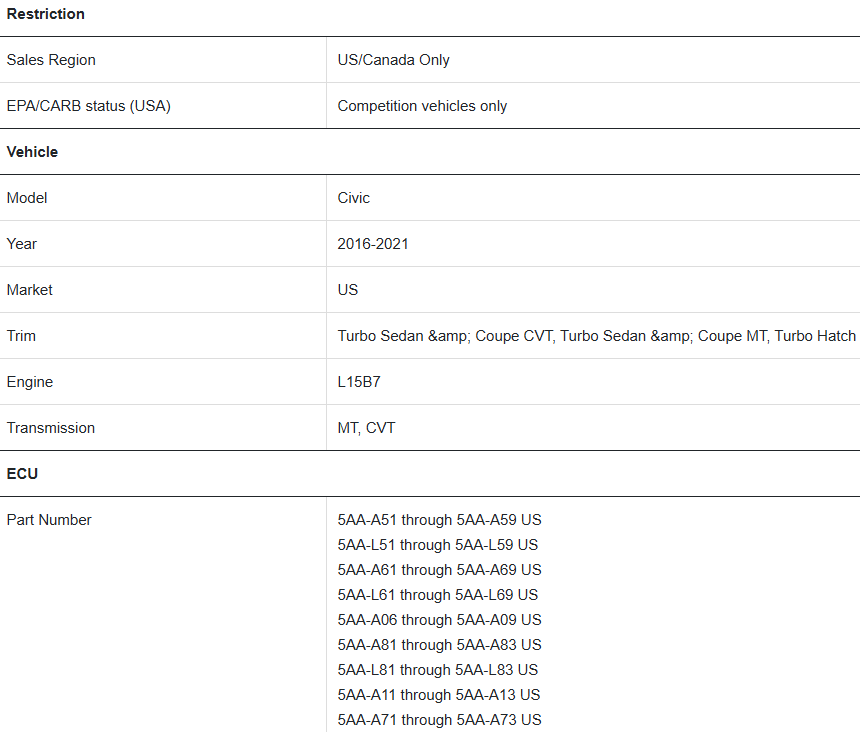This screenshot has height=732, width=860.
Task: Click part number 5AA-A51 through 5AA-A59 US
Action: click(x=439, y=520)
